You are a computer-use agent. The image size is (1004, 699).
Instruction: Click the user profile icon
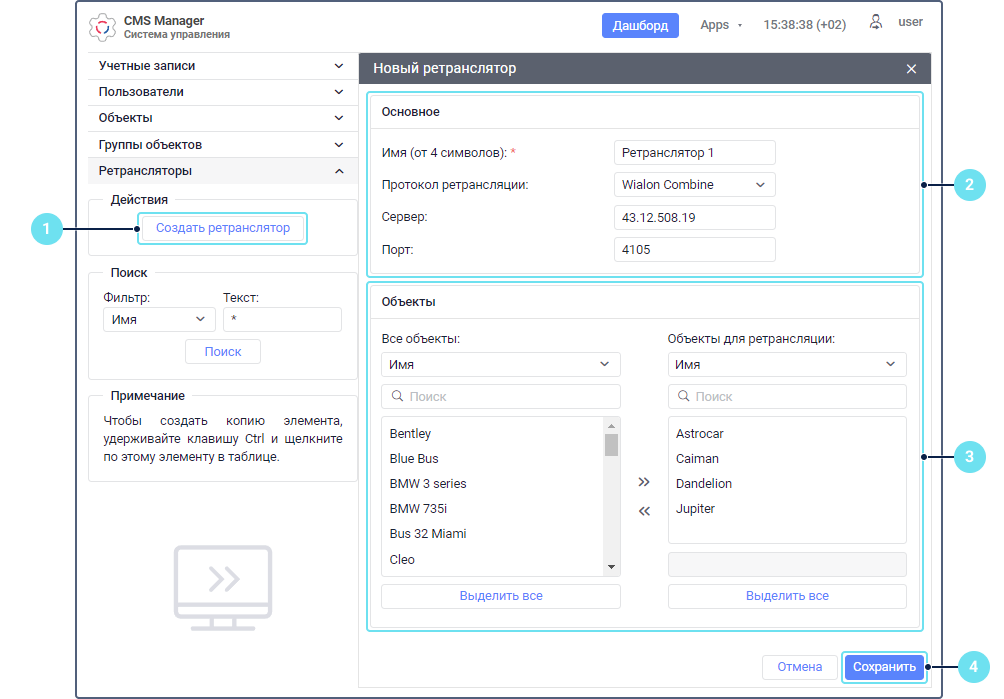pos(876,22)
